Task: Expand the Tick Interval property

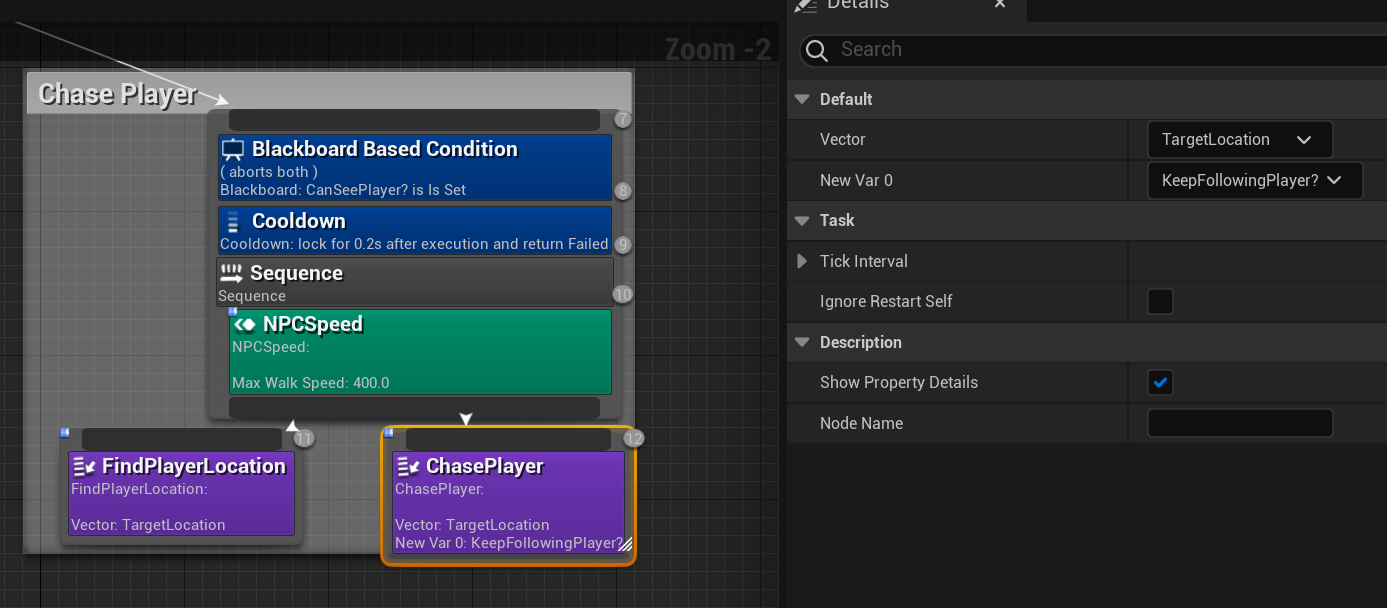Action: click(x=802, y=261)
